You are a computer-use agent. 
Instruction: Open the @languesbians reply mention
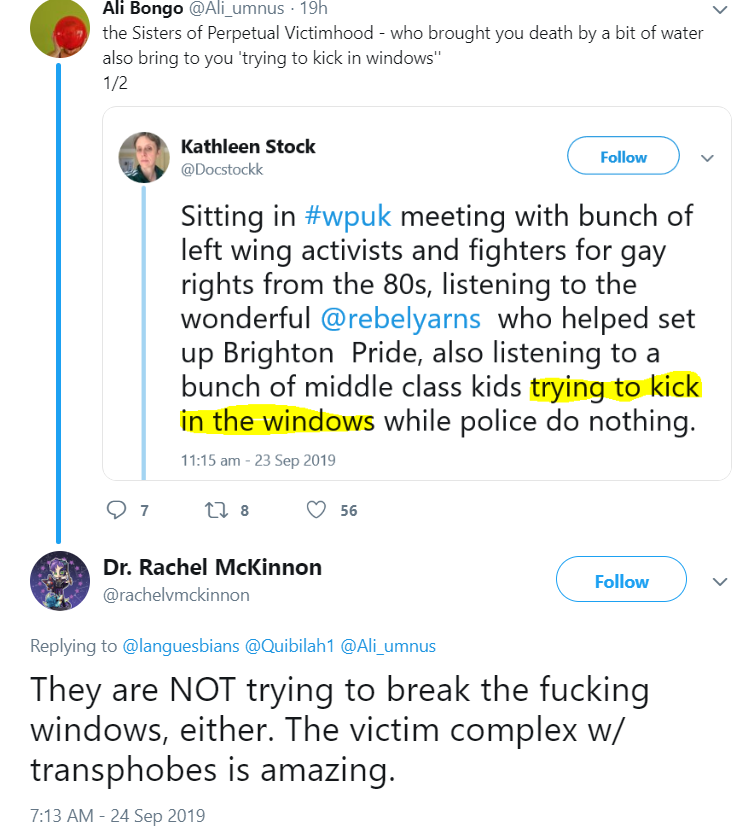(x=181, y=646)
